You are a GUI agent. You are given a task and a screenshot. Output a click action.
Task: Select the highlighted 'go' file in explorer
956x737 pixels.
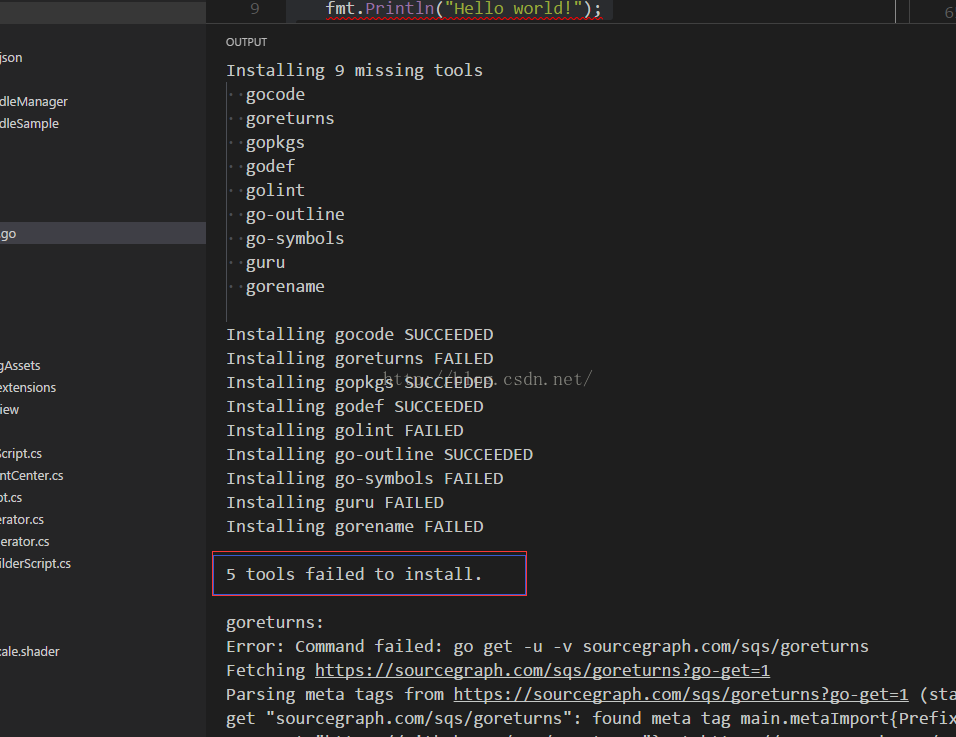(x=8, y=234)
